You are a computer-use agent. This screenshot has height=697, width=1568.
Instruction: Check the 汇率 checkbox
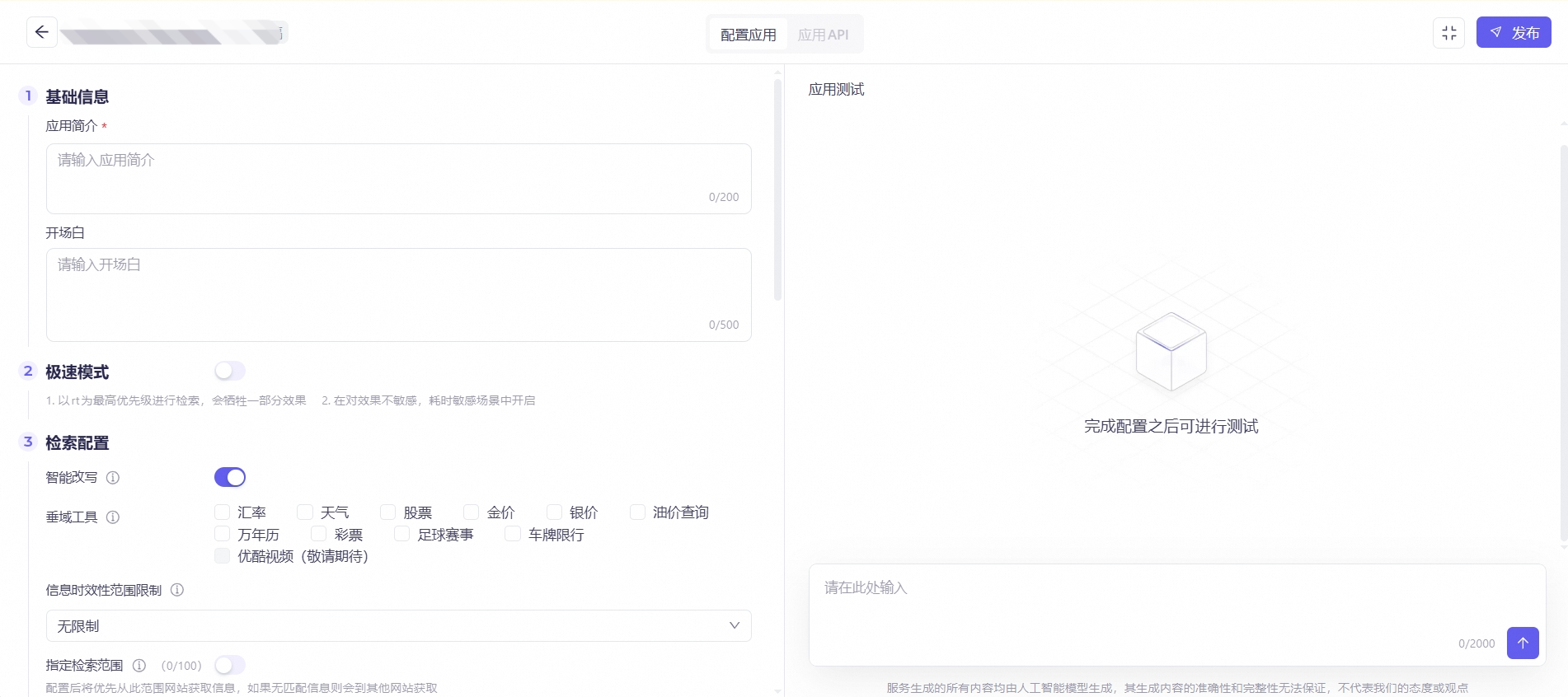(x=222, y=512)
